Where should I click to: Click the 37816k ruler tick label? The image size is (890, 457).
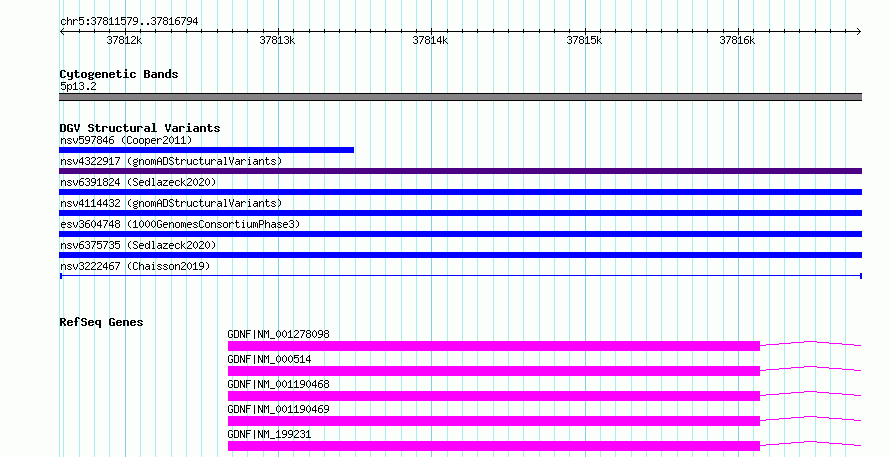[x=737, y=40]
